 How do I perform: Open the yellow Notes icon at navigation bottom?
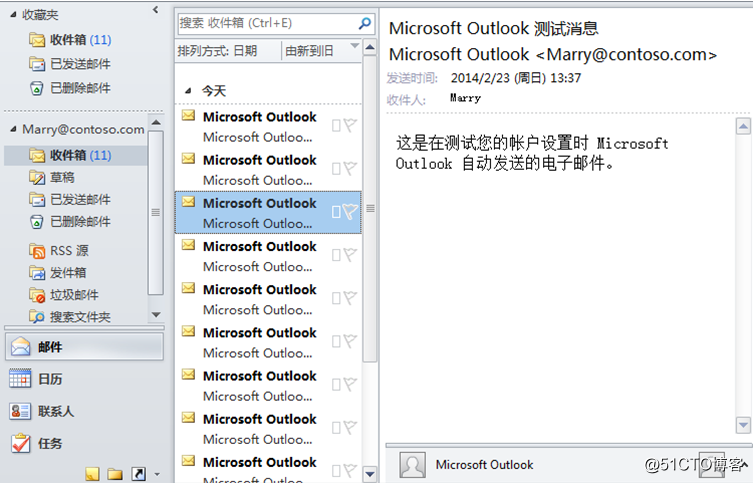click(x=92, y=474)
